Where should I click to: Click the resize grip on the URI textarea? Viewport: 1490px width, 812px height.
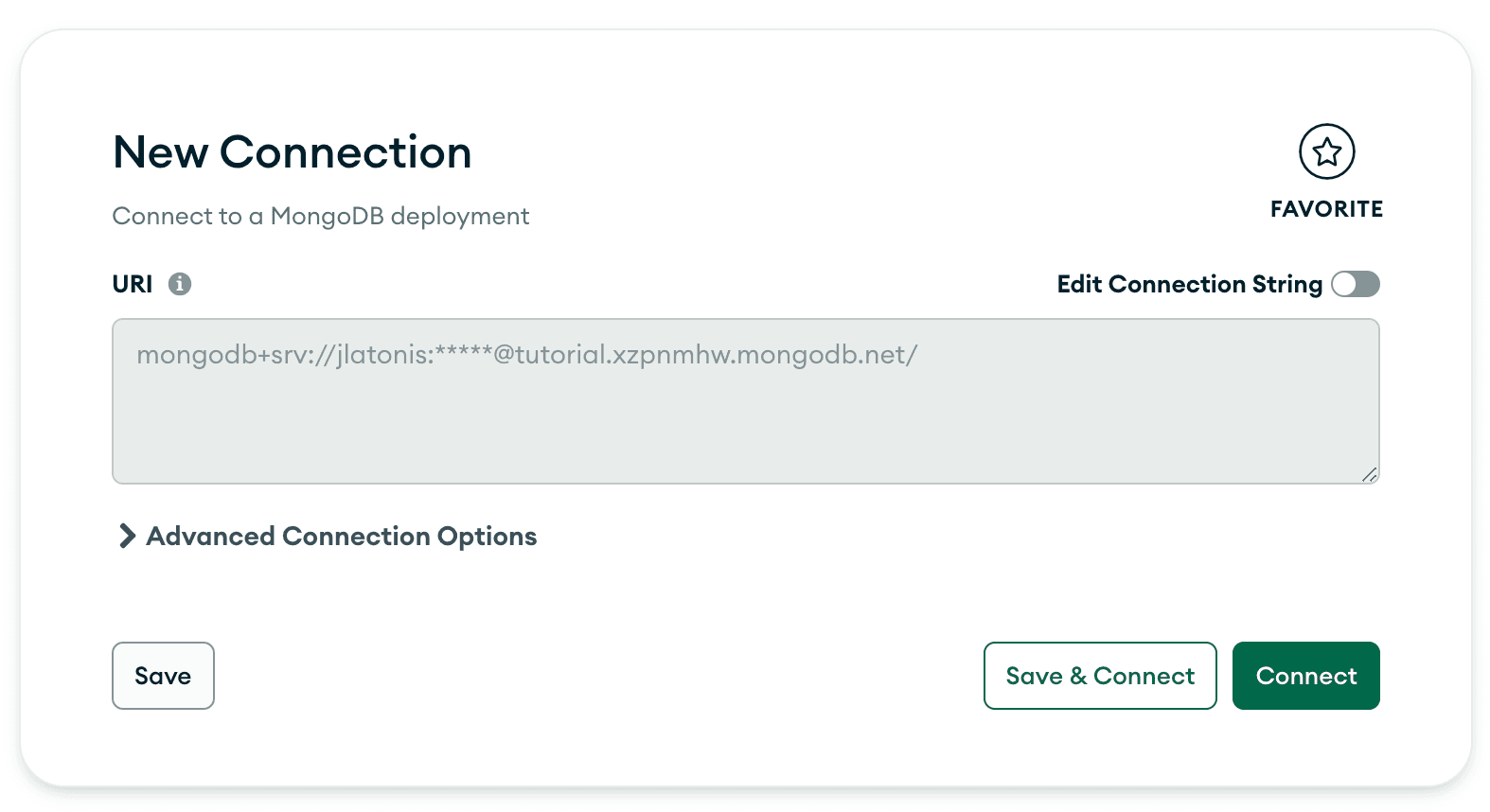point(1370,476)
